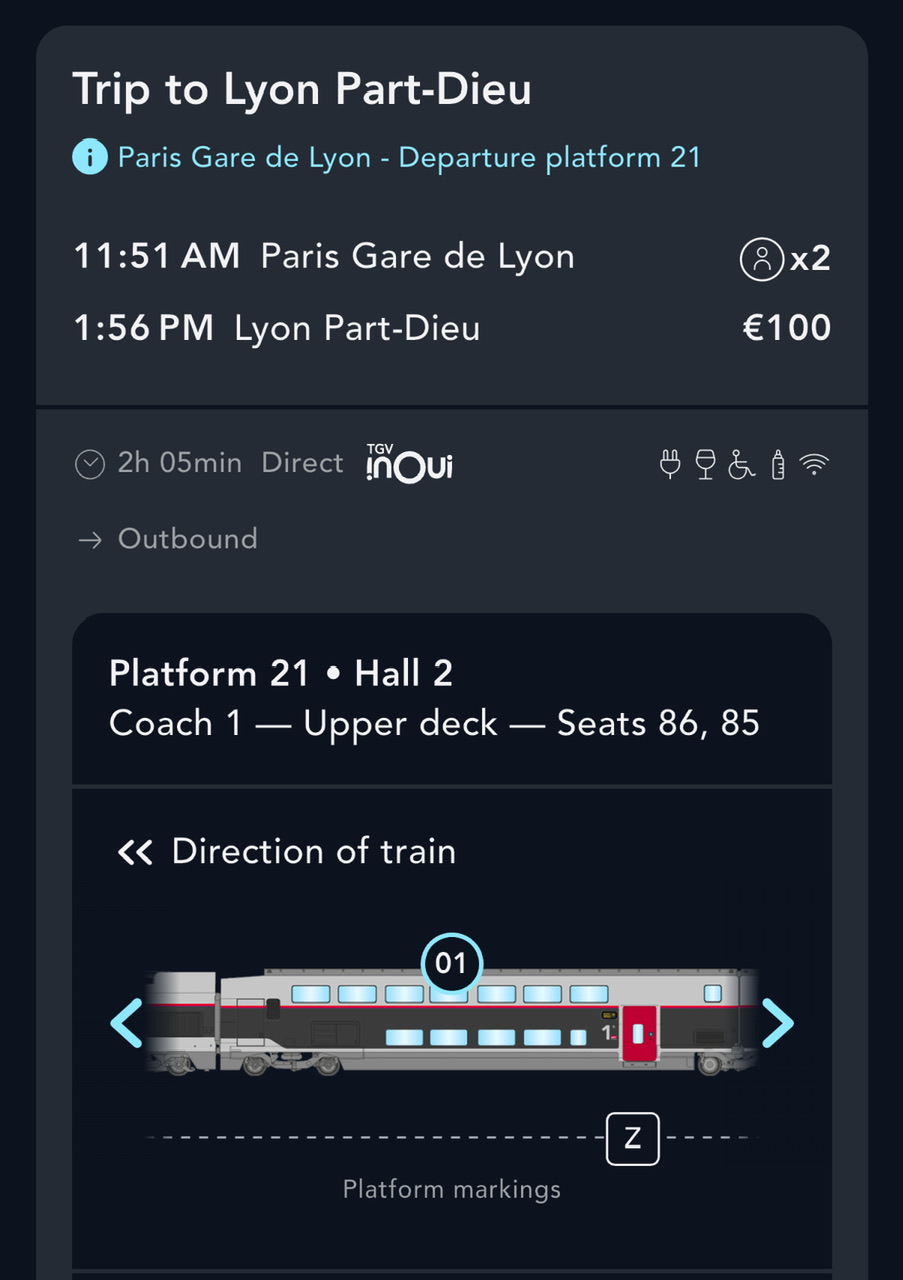
Task: Tap the wine glass bar icon
Action: 705,464
